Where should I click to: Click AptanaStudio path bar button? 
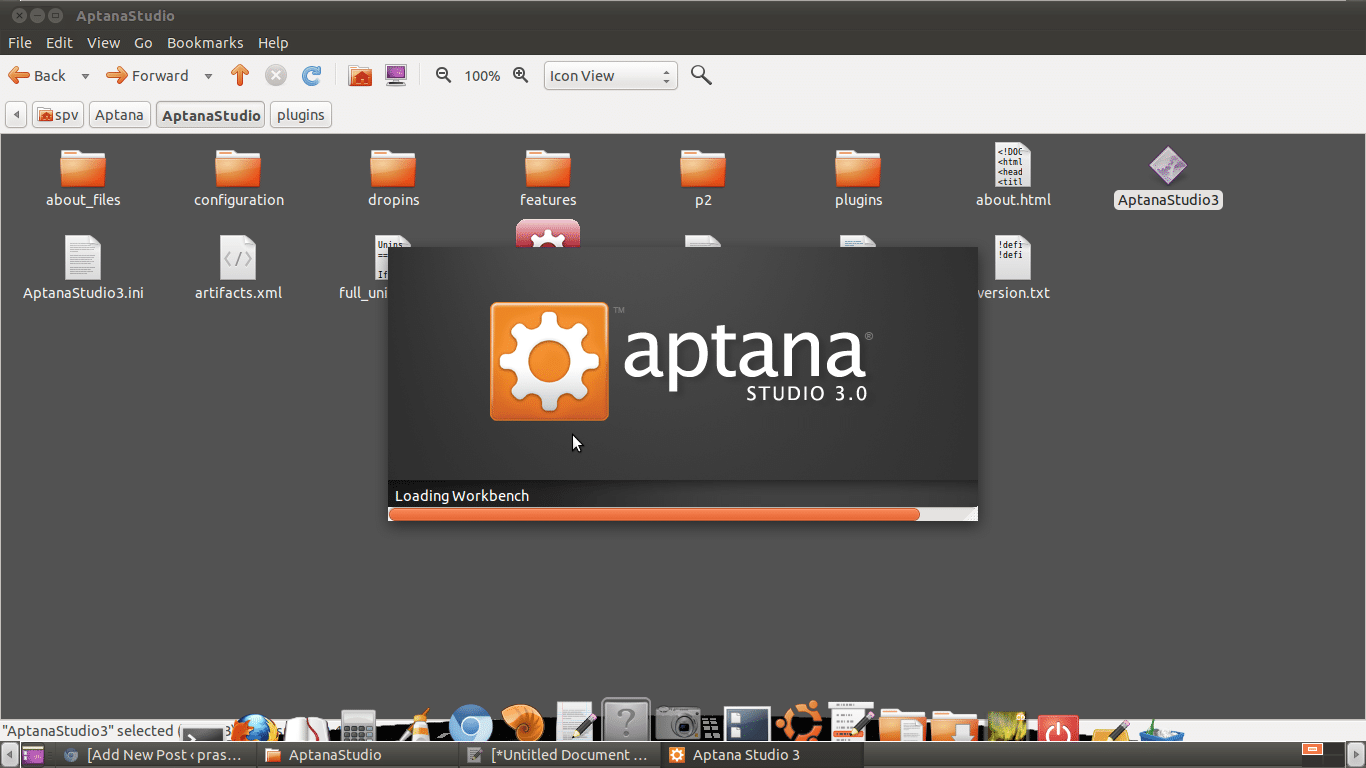tap(211, 115)
